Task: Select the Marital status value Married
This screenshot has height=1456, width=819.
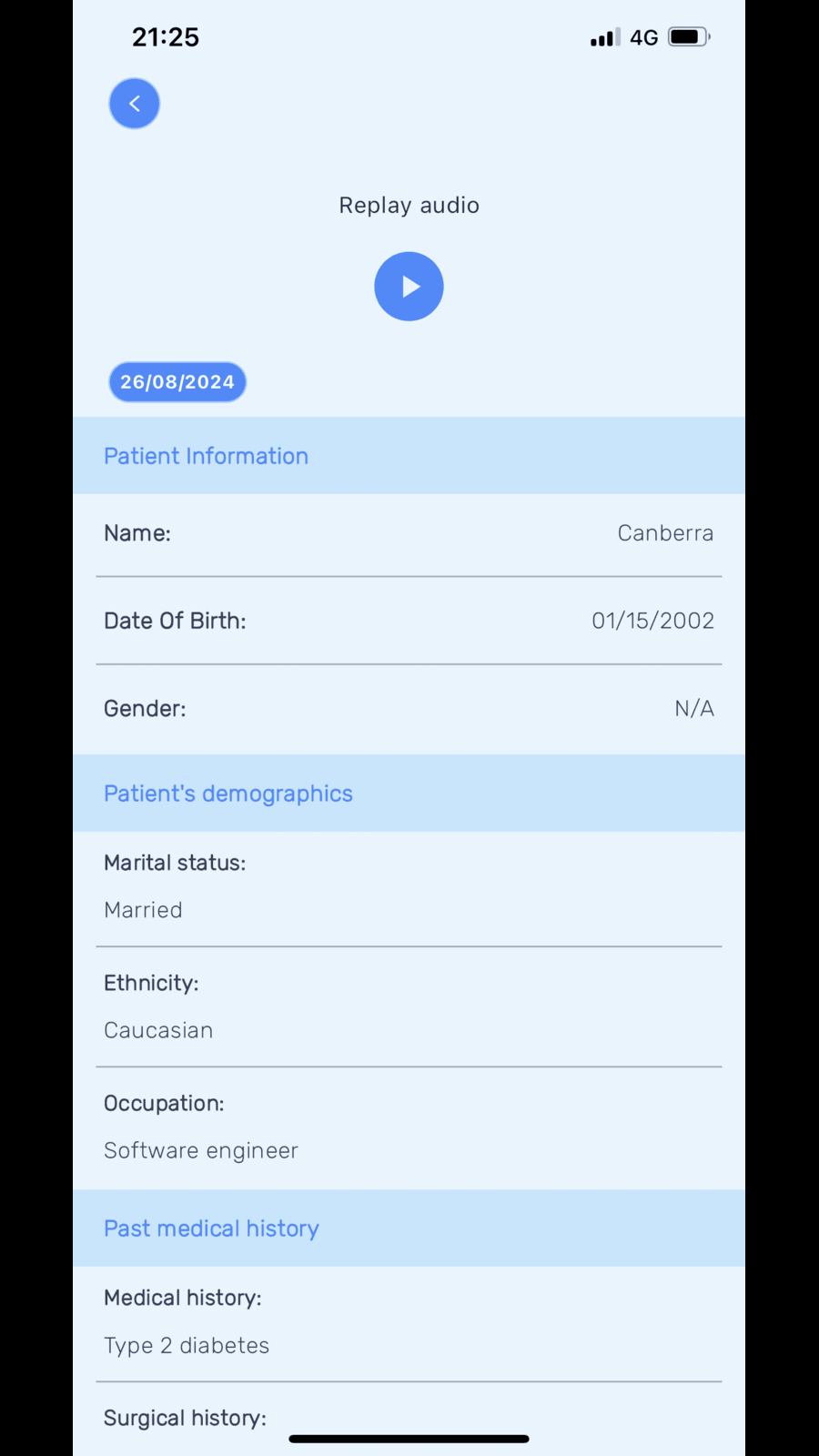Action: coord(143,910)
